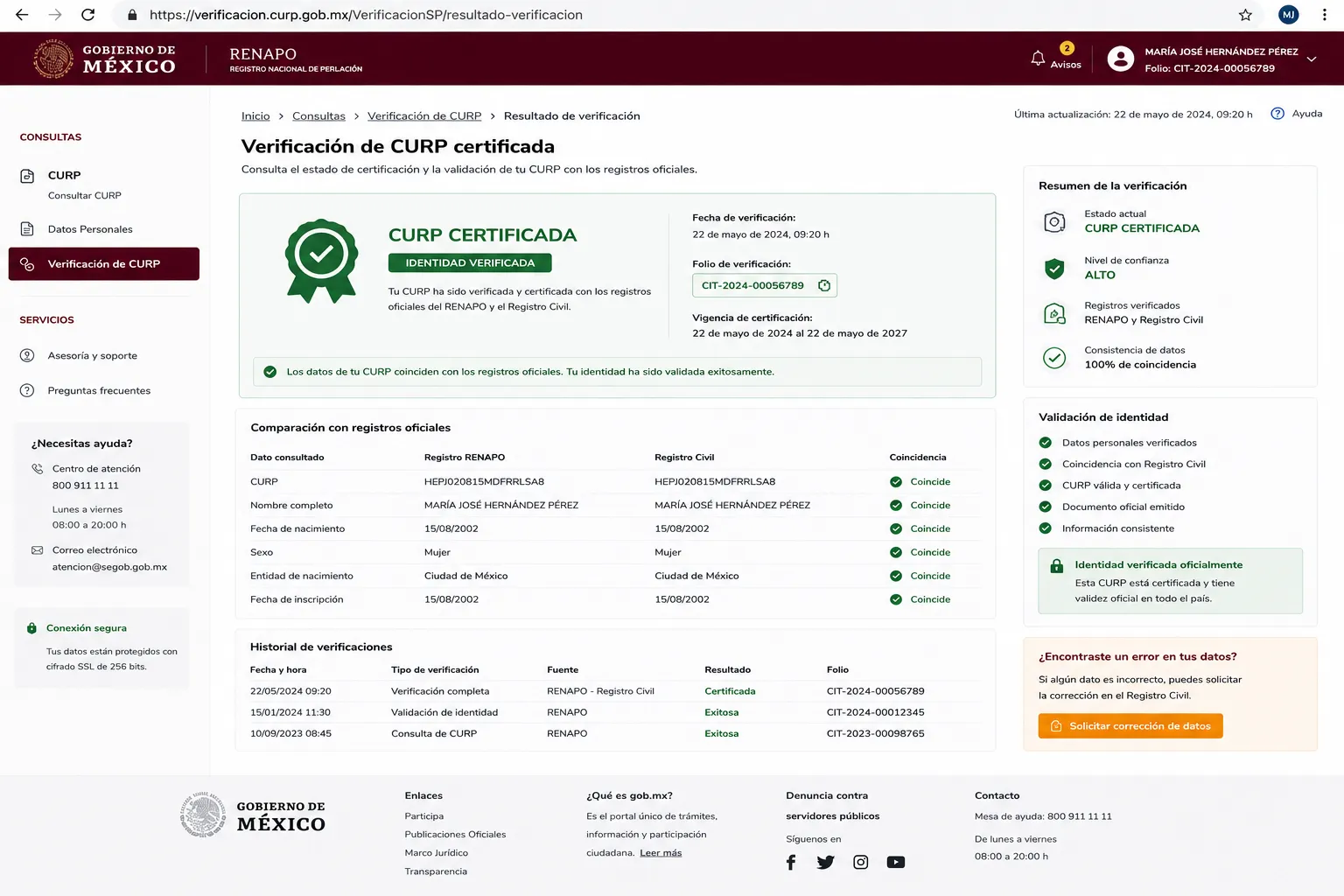Image resolution: width=1344 pixels, height=896 pixels.
Task: Click the green check in success message
Action: pyautogui.click(x=270, y=372)
